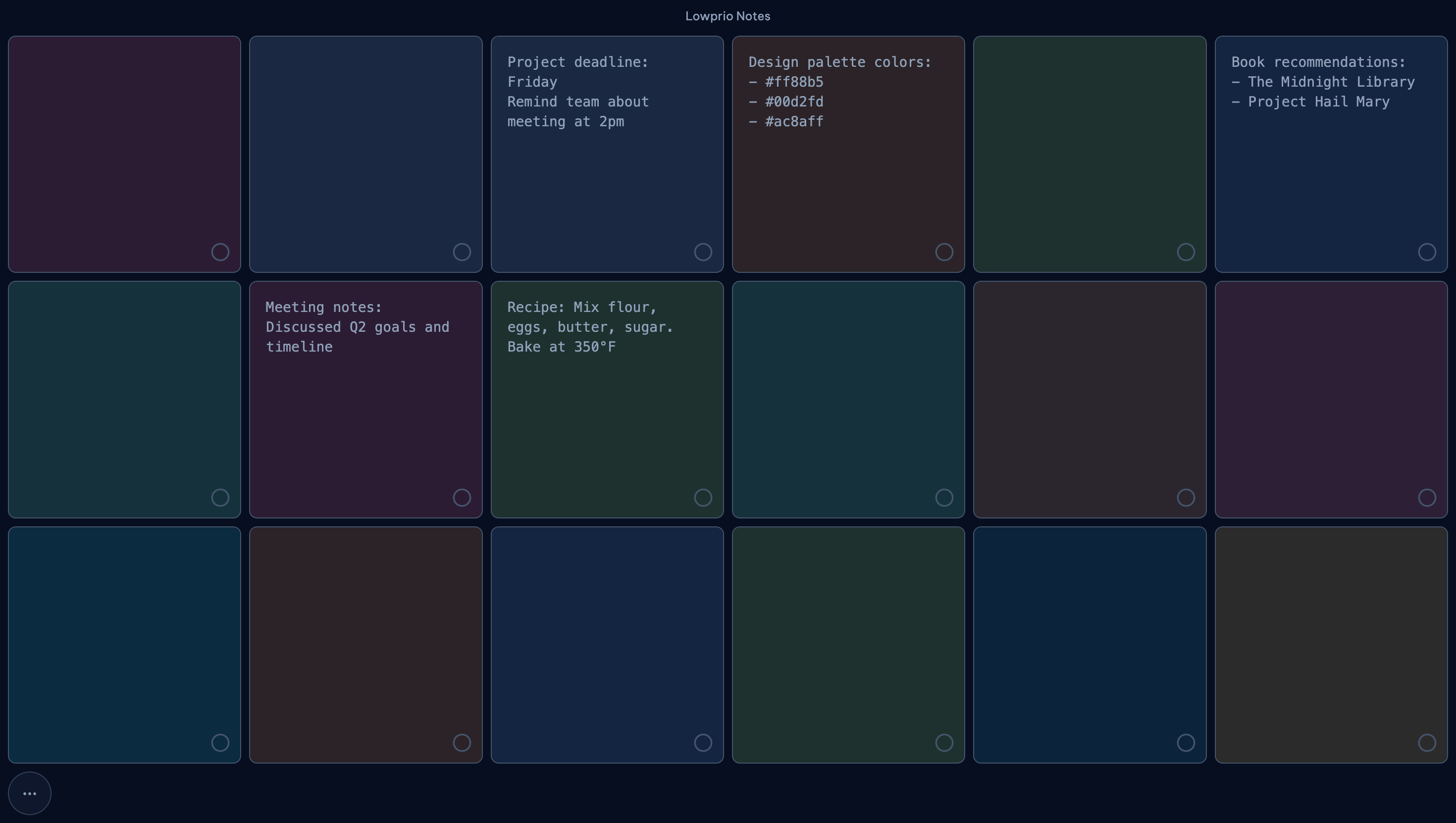
Task: Click the 'Meeting notes:' heading
Action: (x=324, y=308)
